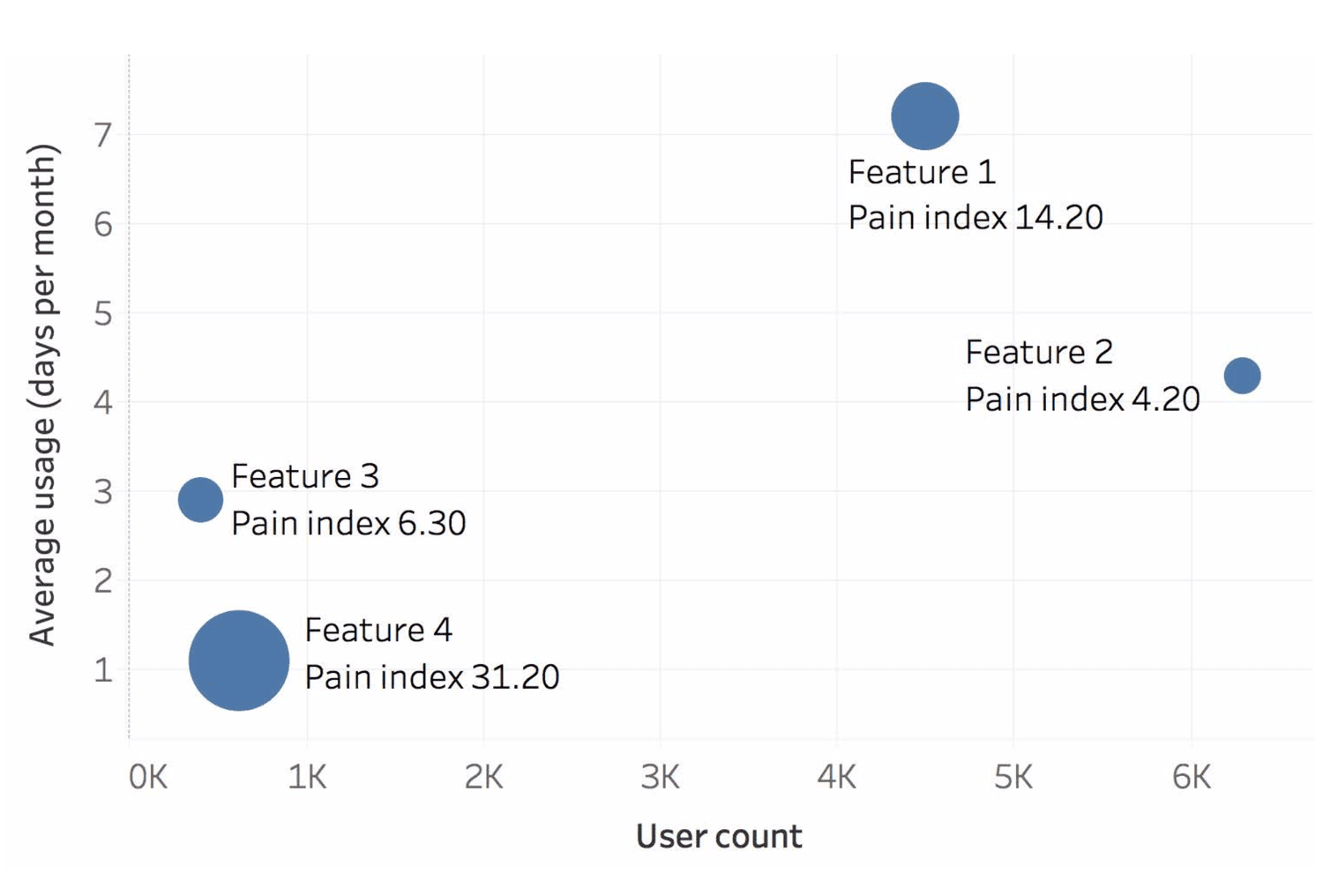Click the "User count" axis title
The width and height of the screenshot is (1323, 896).
pyautogui.click(x=719, y=836)
